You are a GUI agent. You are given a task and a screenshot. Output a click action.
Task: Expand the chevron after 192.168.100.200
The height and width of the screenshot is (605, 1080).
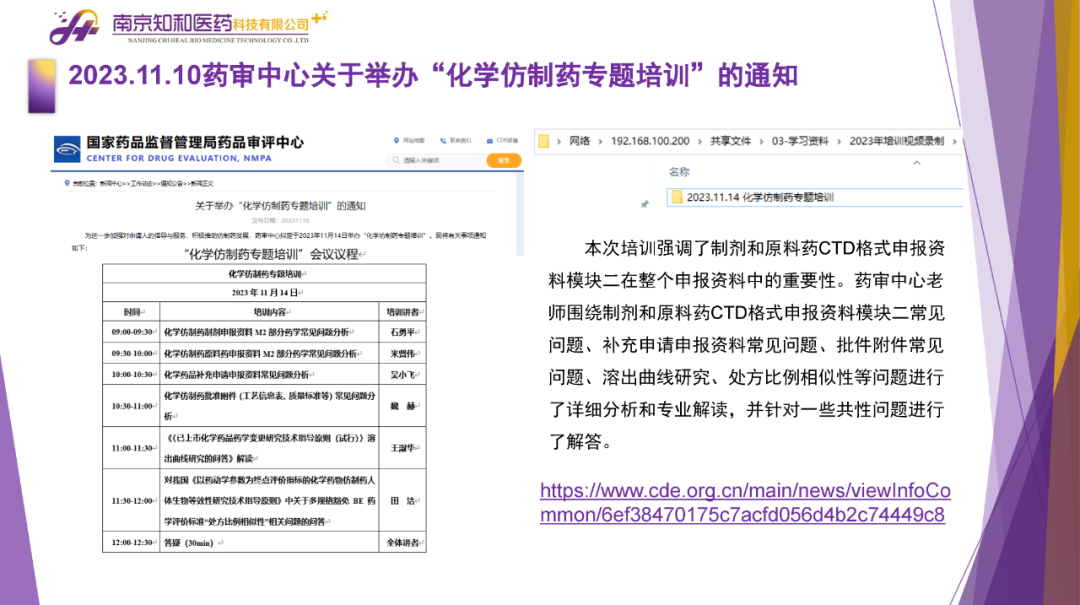point(699,141)
